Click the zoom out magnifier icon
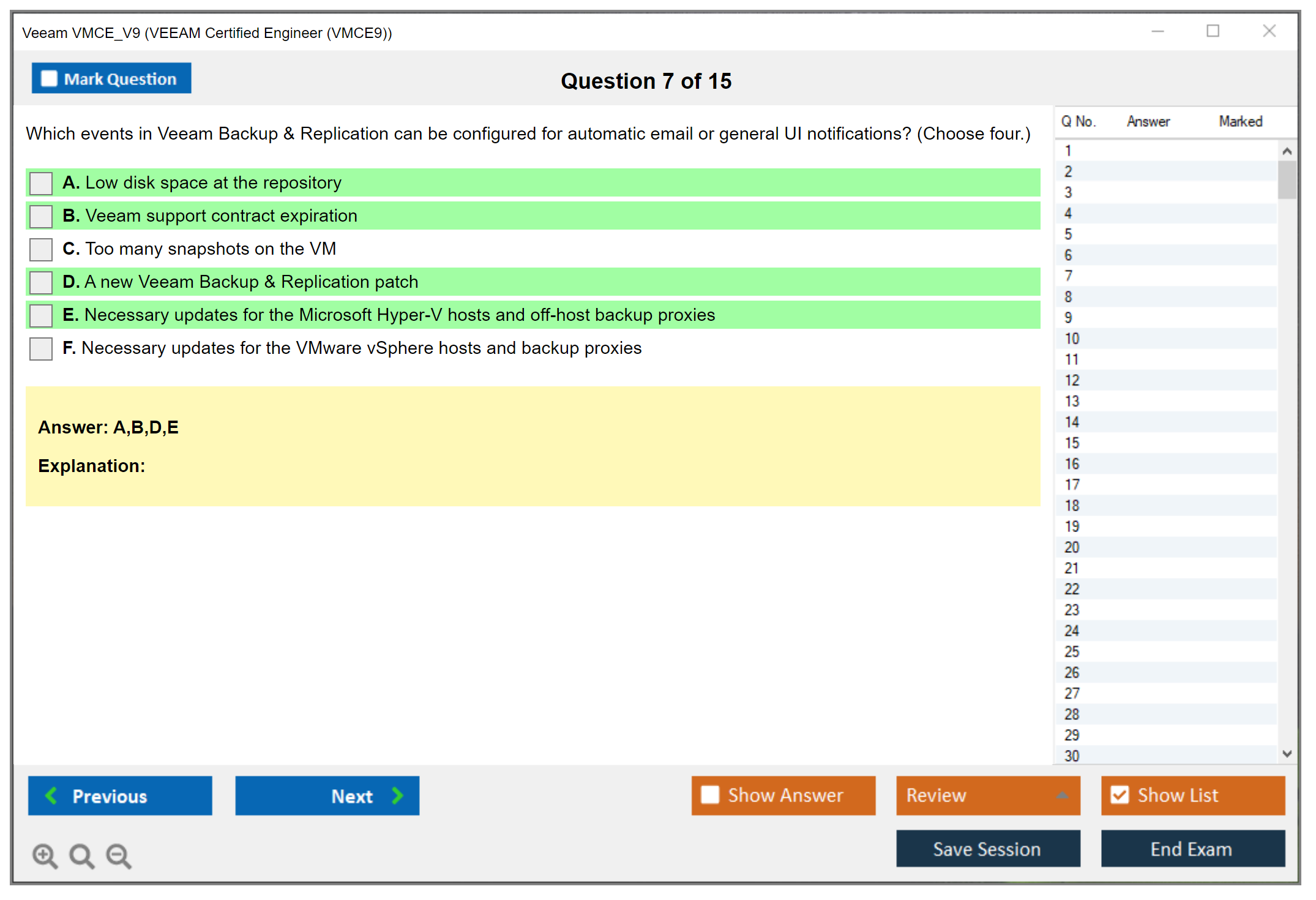This screenshot has width=1316, height=900. pyautogui.click(x=118, y=855)
